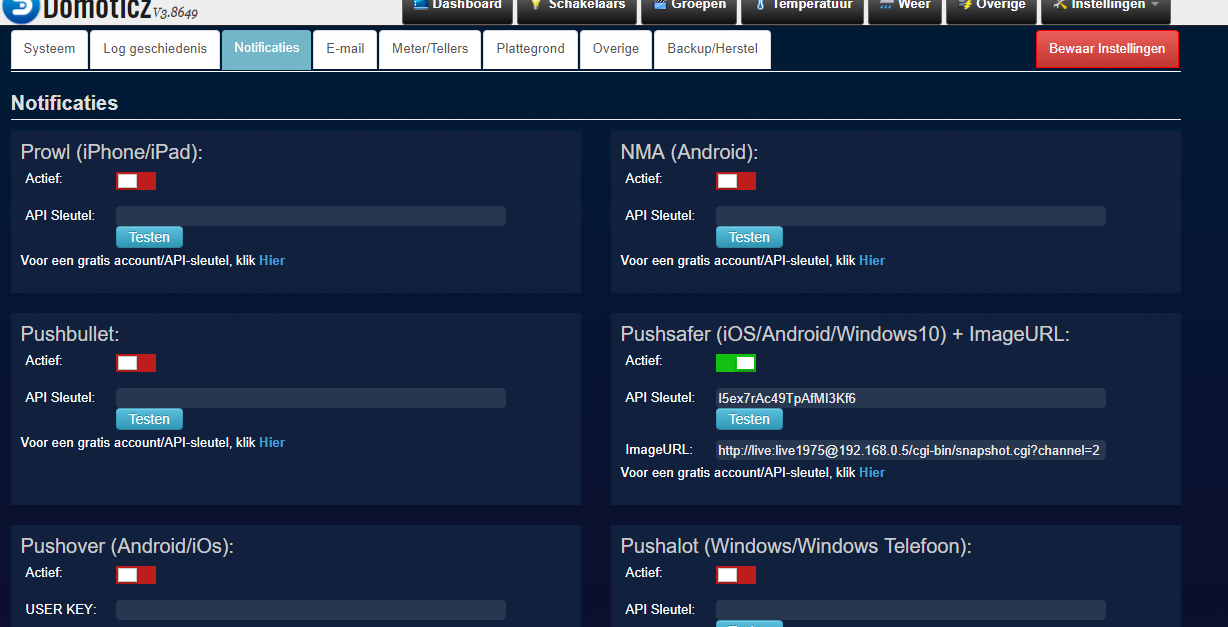Test the Pushbullet notification
Screen dimensions: 1228x627
[x=149, y=419]
